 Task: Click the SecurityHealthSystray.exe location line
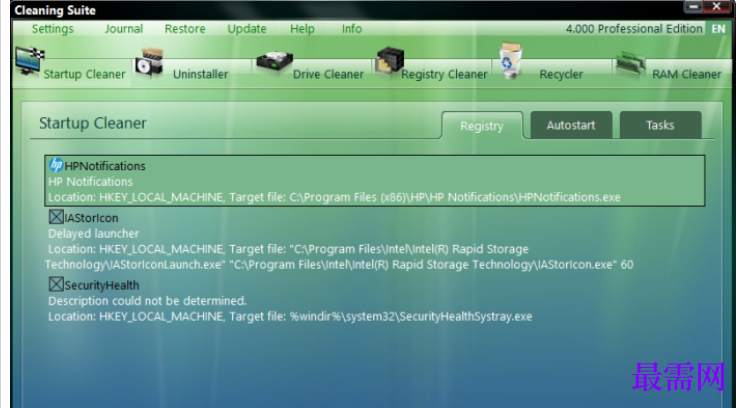click(x=290, y=316)
